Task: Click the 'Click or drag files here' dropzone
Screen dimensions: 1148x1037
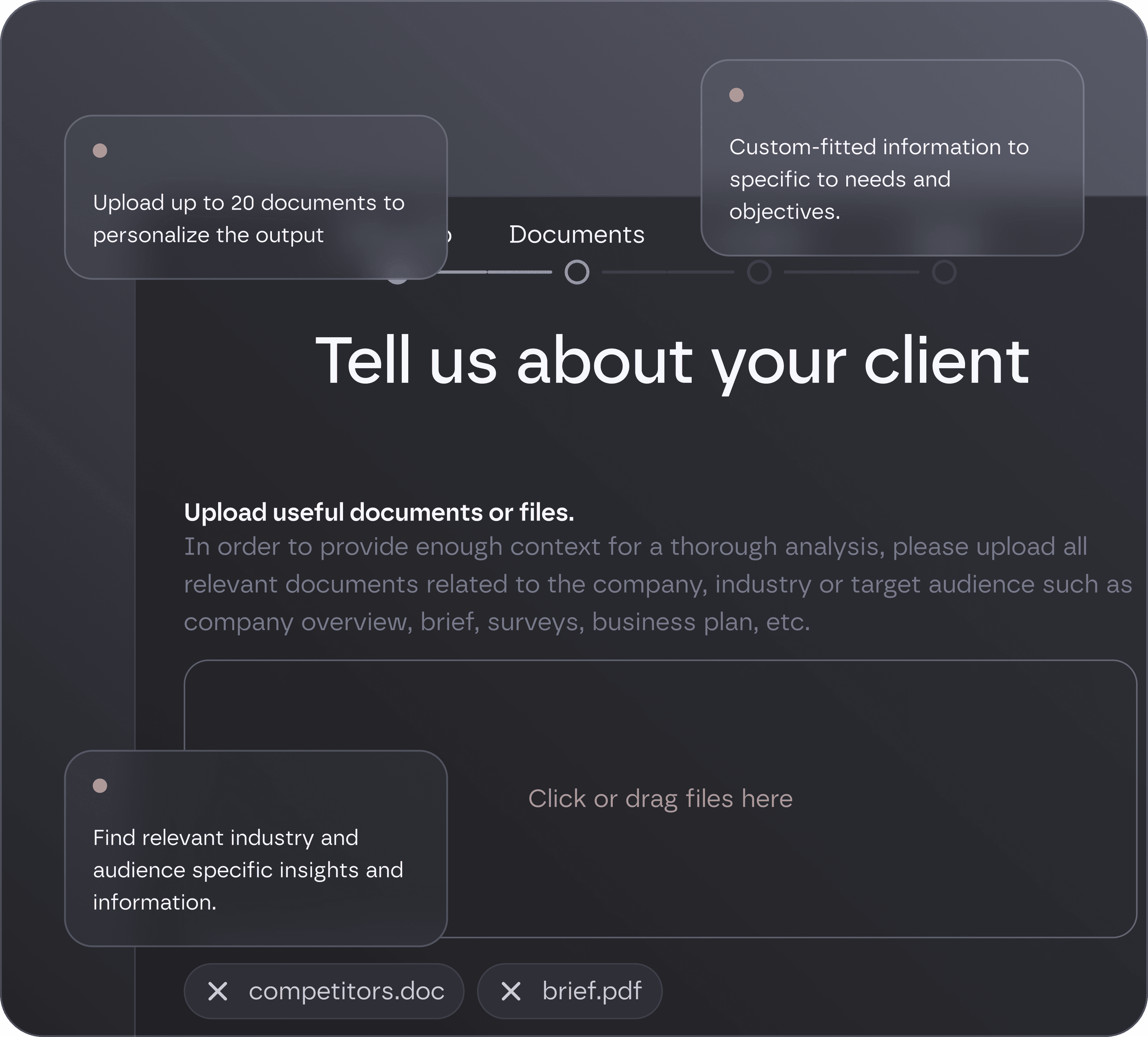Action: [x=660, y=798]
